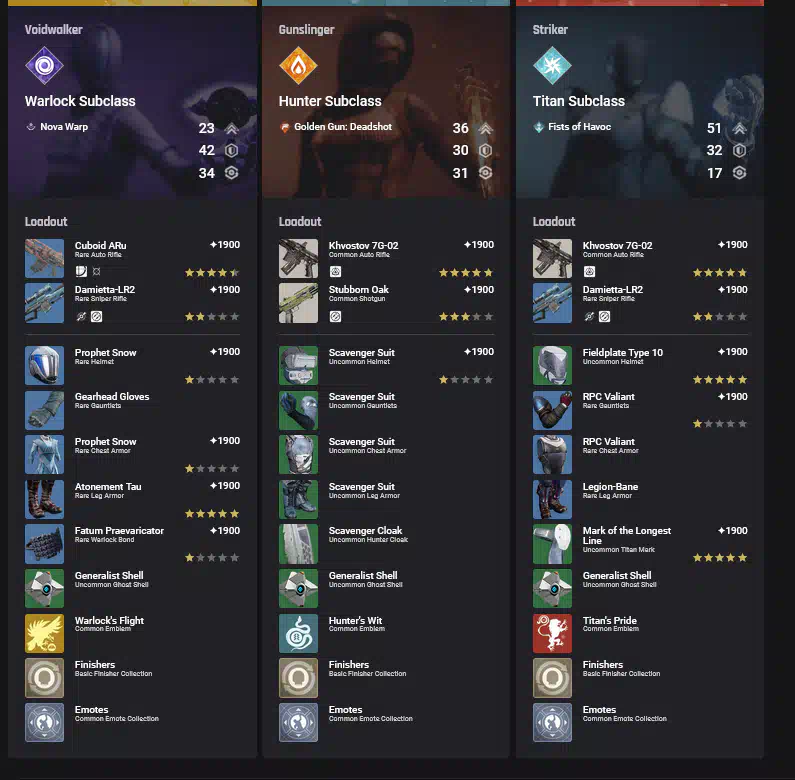Open Titan Emotes collection icon
Image resolution: width=795 pixels, height=780 pixels.
point(553,723)
